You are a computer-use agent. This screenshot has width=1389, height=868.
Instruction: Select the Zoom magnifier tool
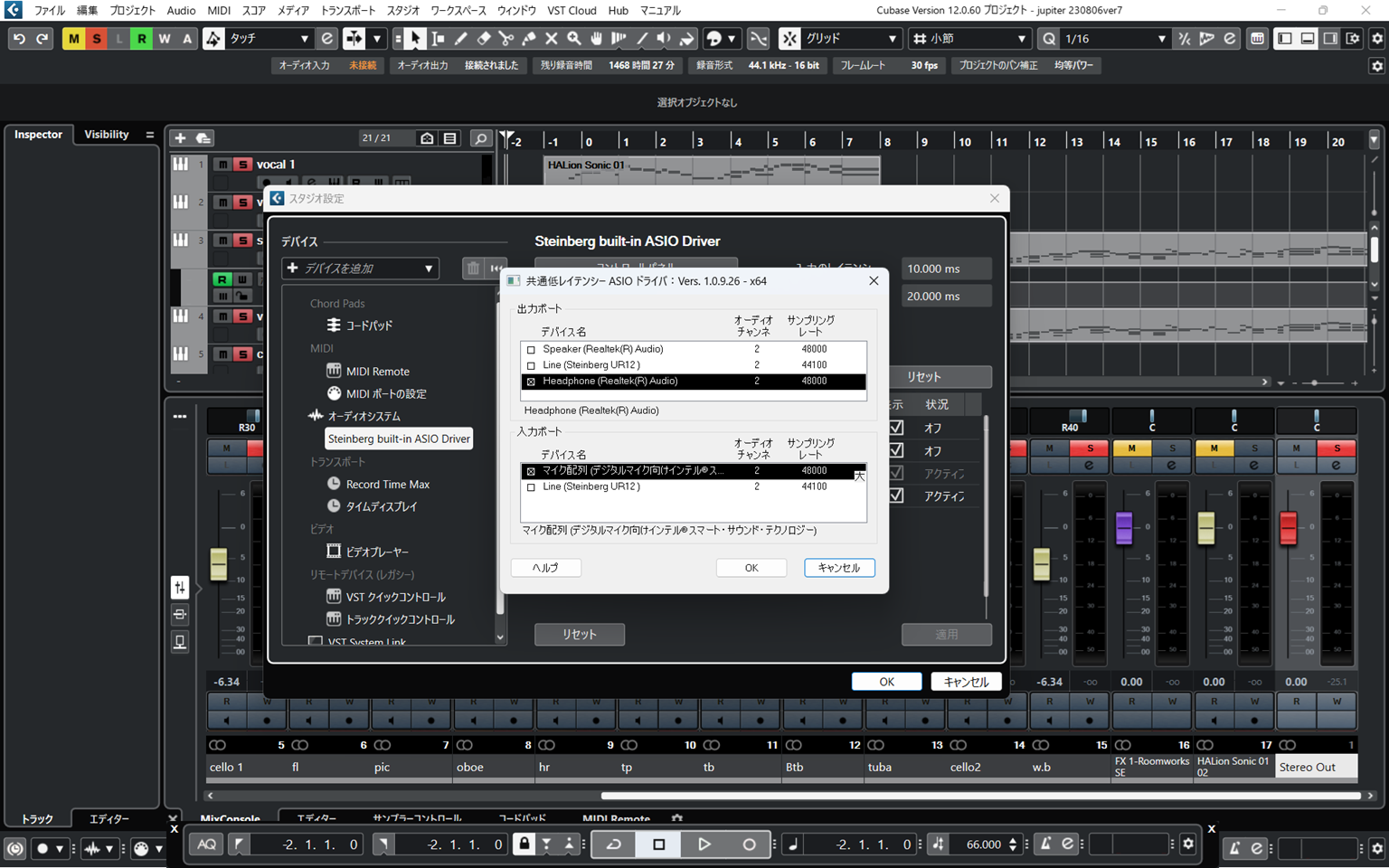[x=573, y=39]
